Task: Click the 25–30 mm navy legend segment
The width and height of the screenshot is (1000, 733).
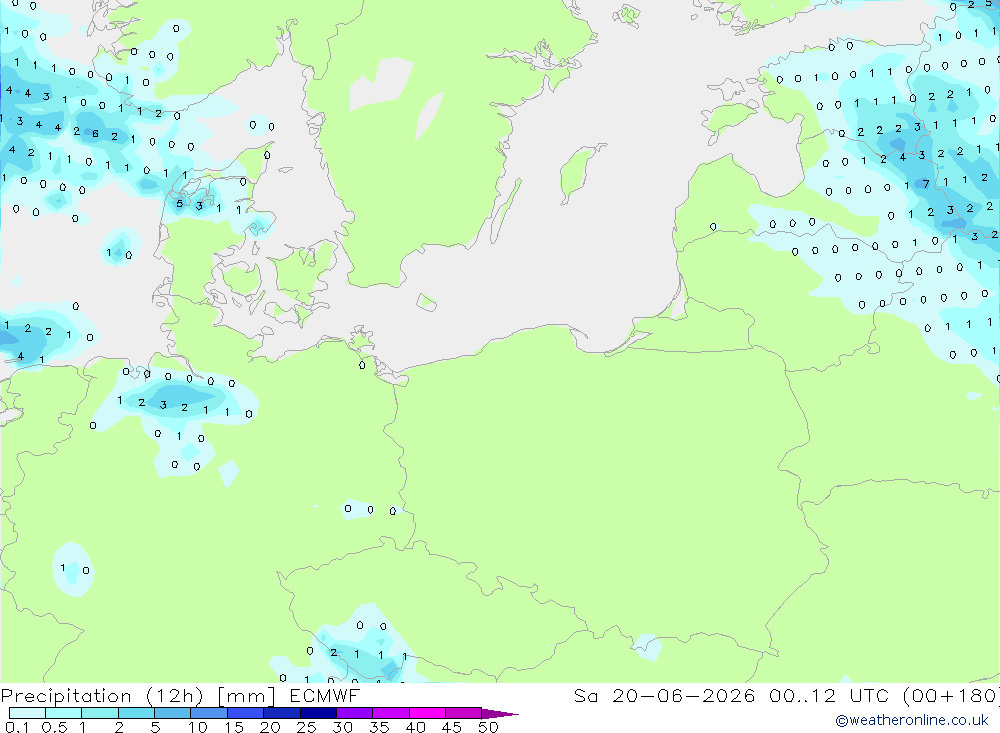Action: point(318,713)
